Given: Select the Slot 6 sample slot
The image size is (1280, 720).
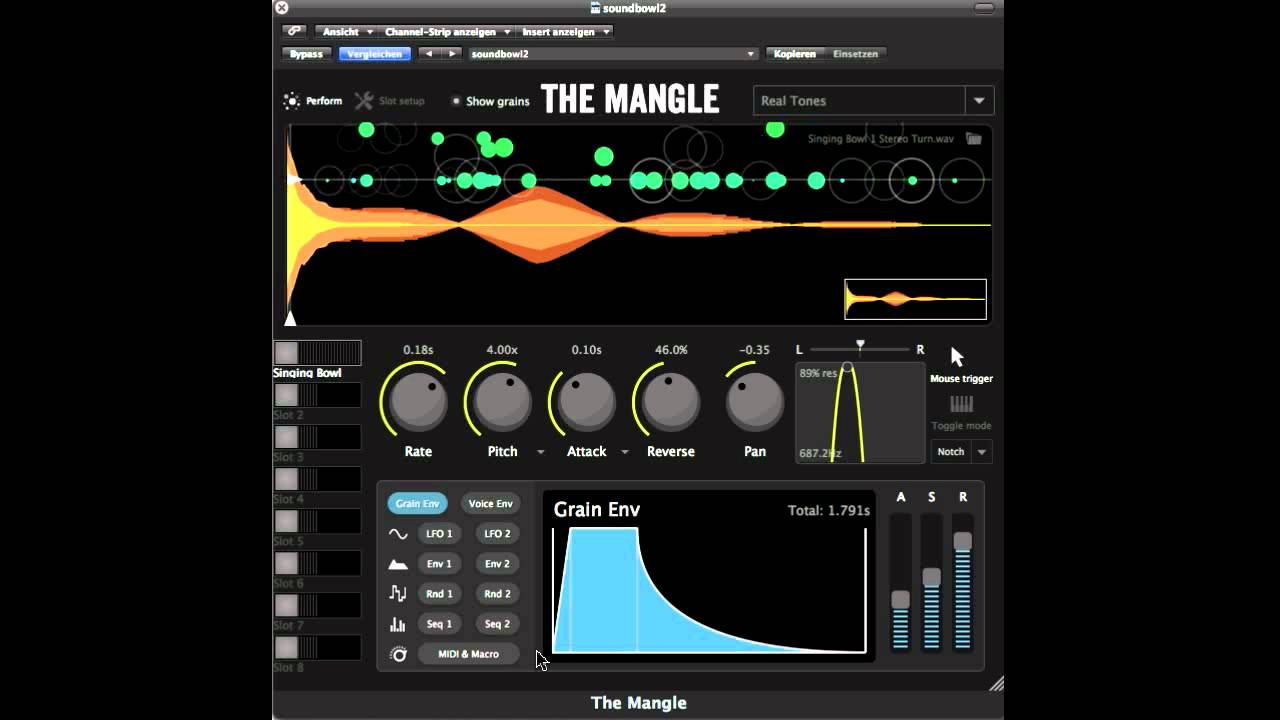Looking at the screenshot, I should 317,563.
